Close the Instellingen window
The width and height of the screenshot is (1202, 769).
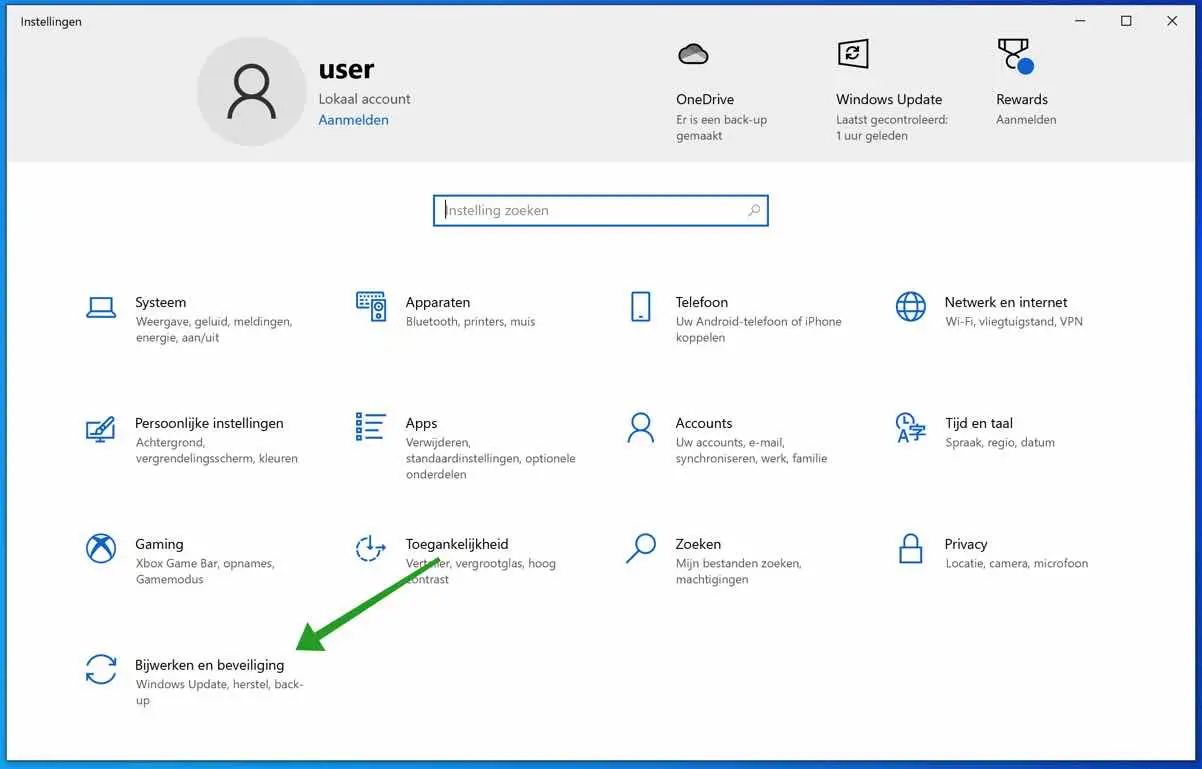[x=1172, y=21]
